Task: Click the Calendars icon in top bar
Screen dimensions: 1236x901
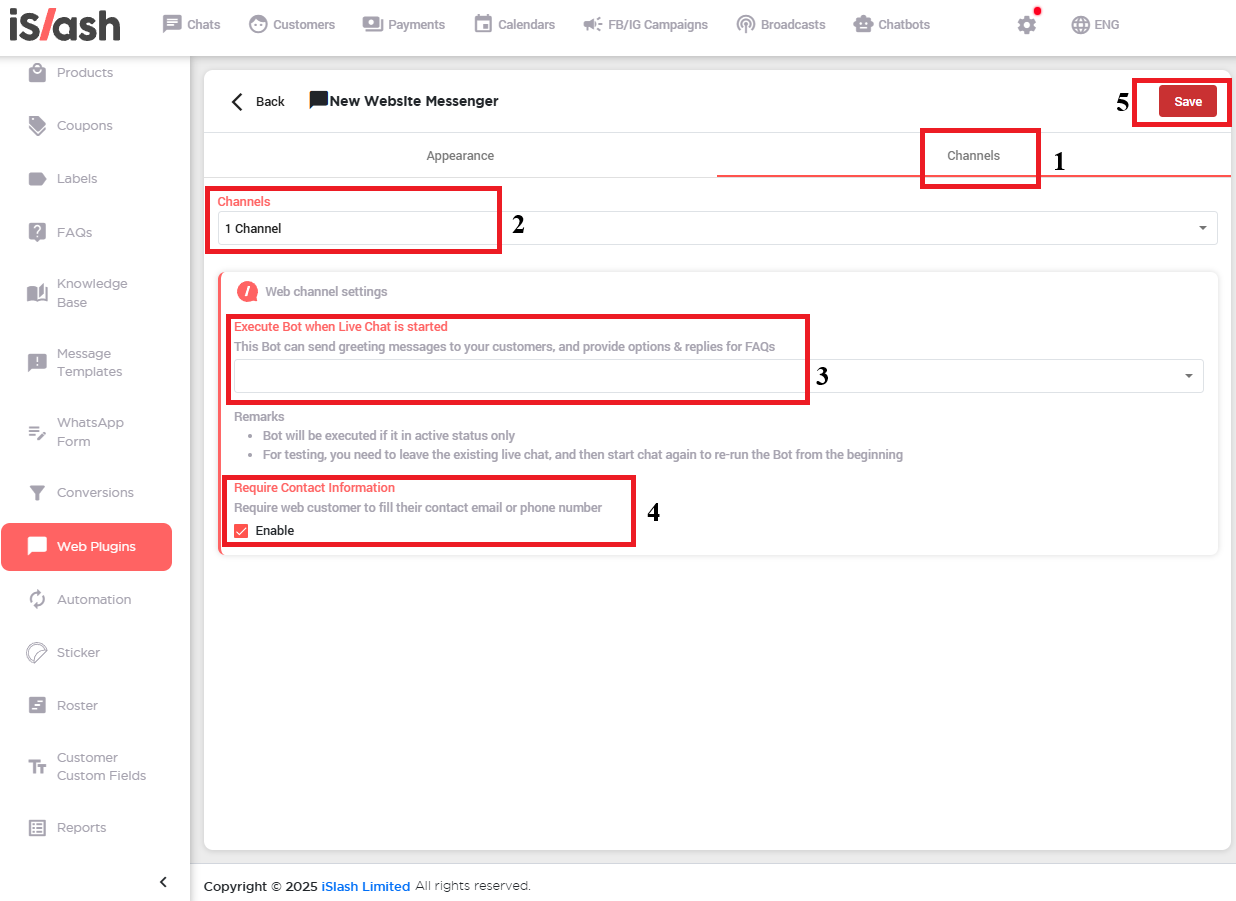Action: click(x=483, y=24)
